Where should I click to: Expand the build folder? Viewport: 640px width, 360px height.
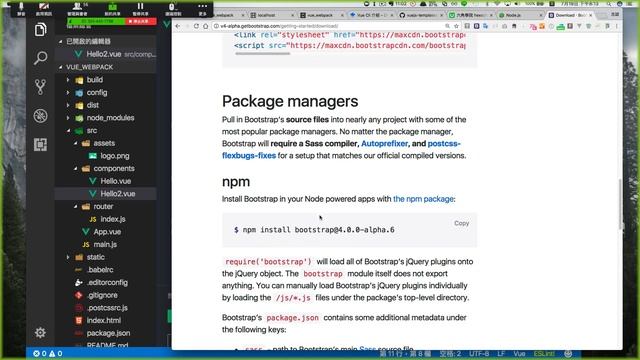coord(94,80)
